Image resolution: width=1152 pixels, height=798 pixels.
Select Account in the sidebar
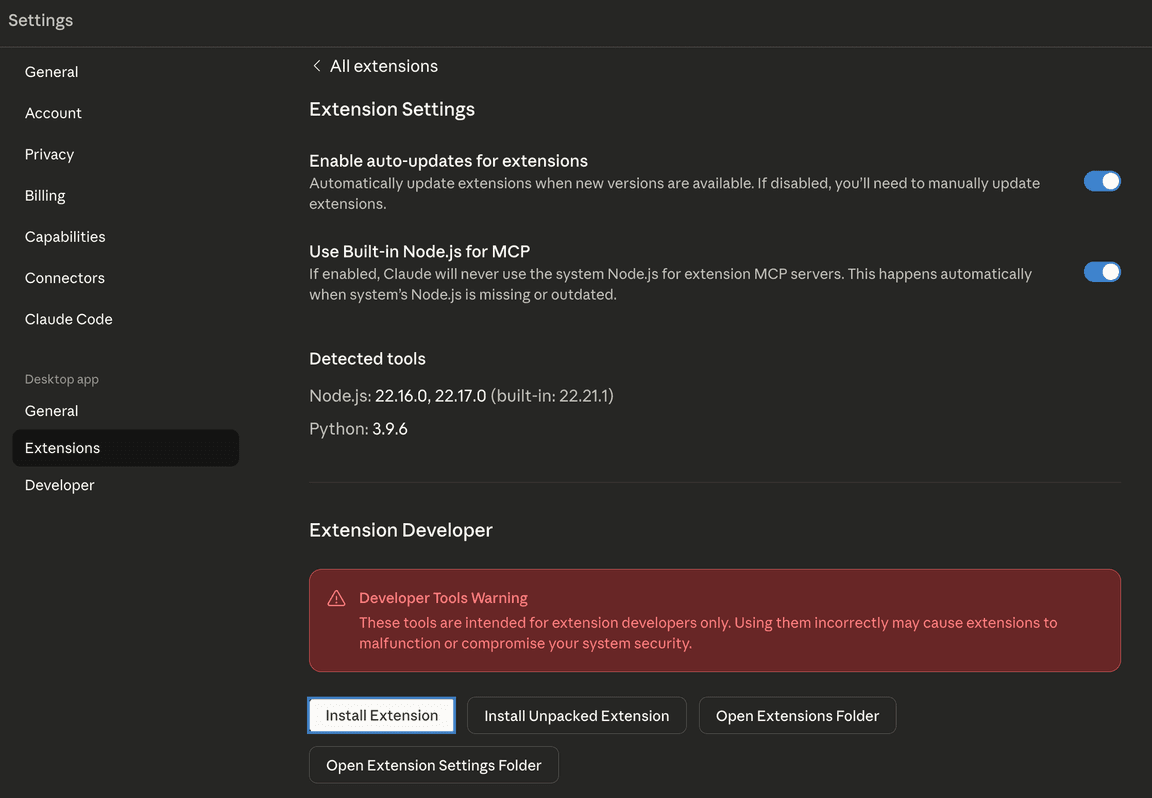click(x=54, y=113)
